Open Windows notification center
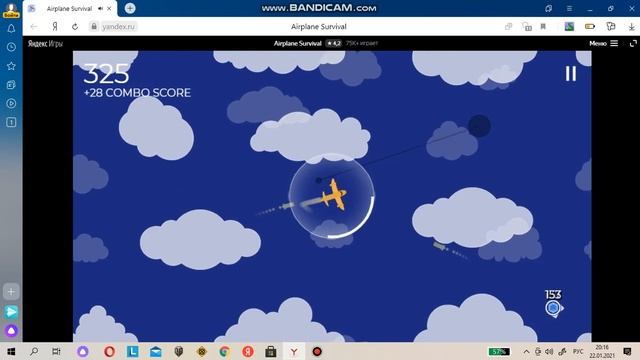640x360 pixels. 627,351
